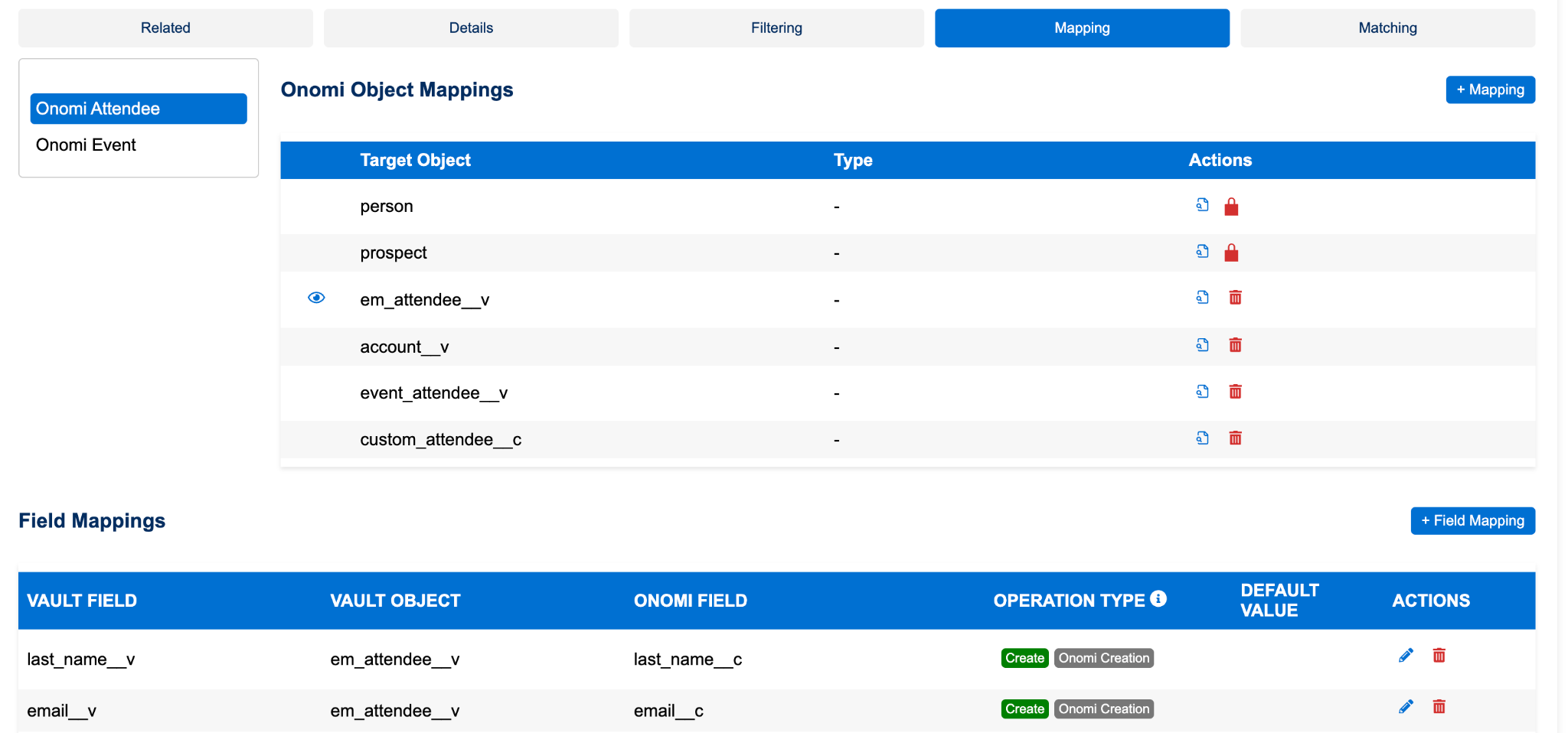Image resolution: width=1568 pixels, height=733 pixels.
Task: Copy the event_attendee__v mapping
Action: click(1202, 392)
